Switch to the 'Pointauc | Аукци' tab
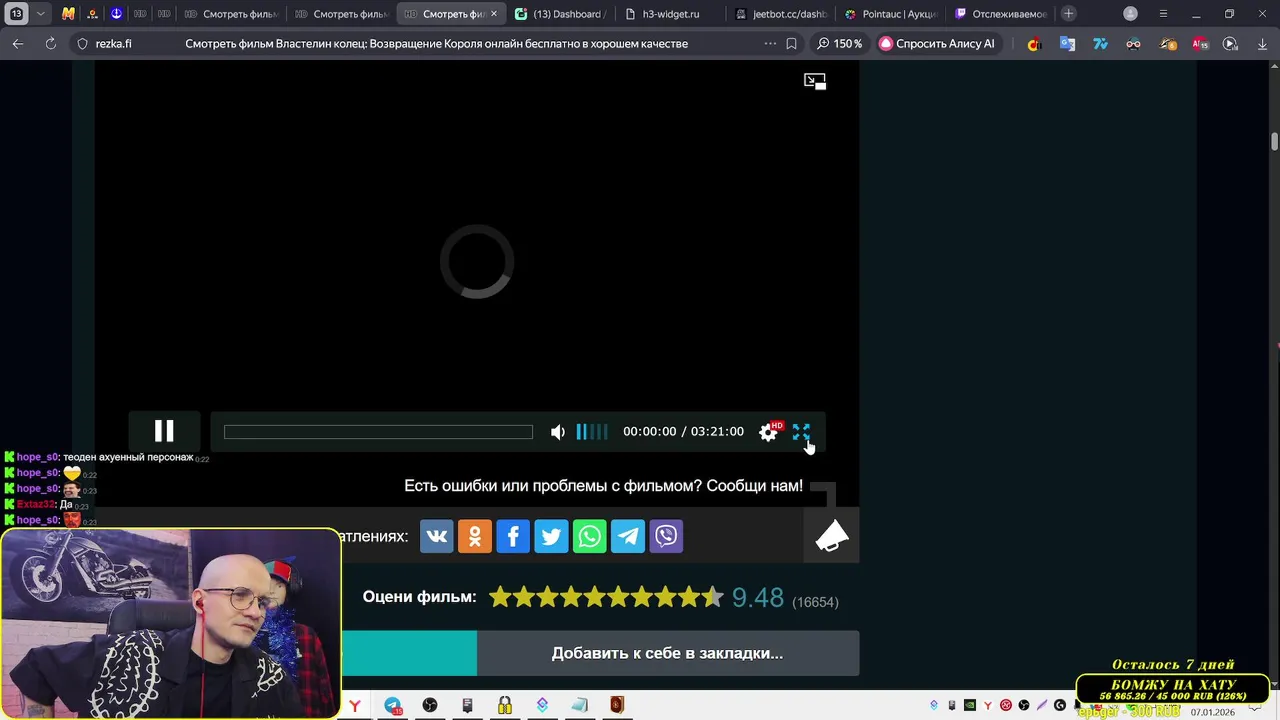 click(890, 14)
